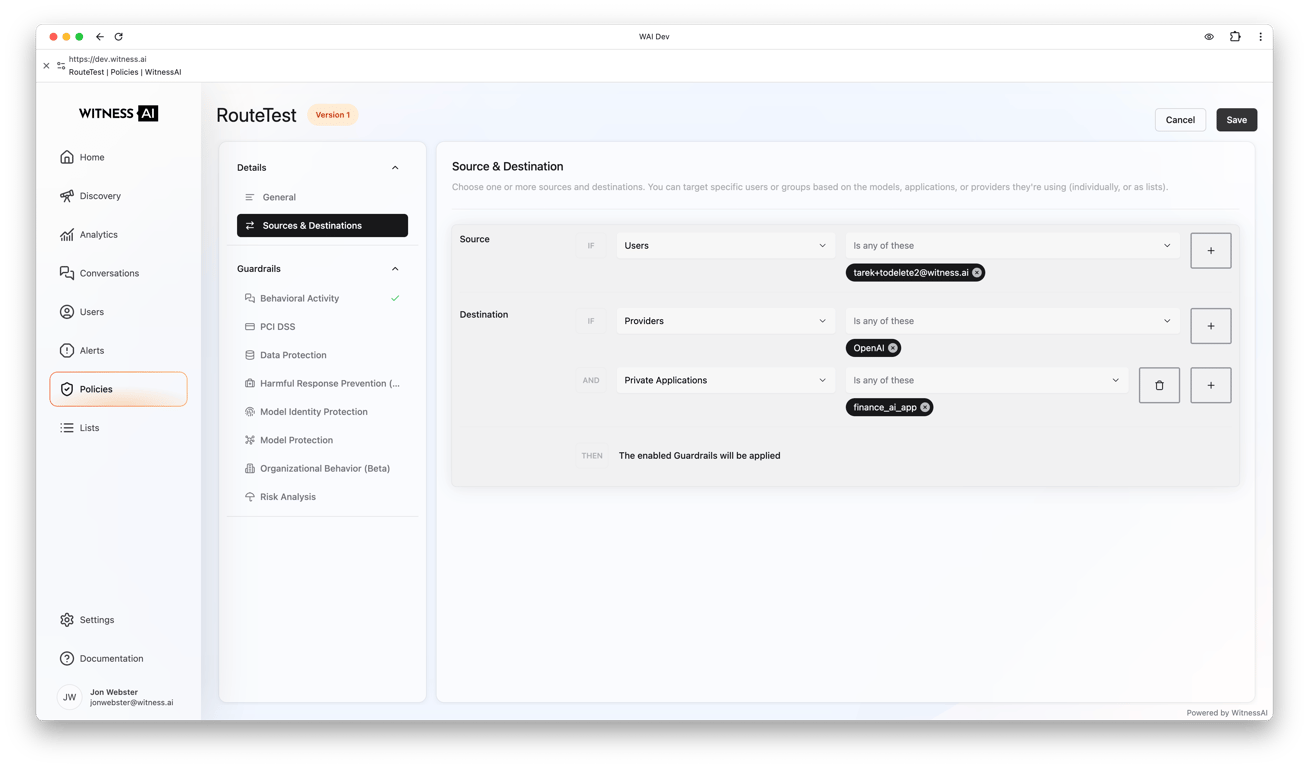This screenshot has width=1309, height=768.
Task: Open the Private Applications dropdown
Action: pos(726,380)
